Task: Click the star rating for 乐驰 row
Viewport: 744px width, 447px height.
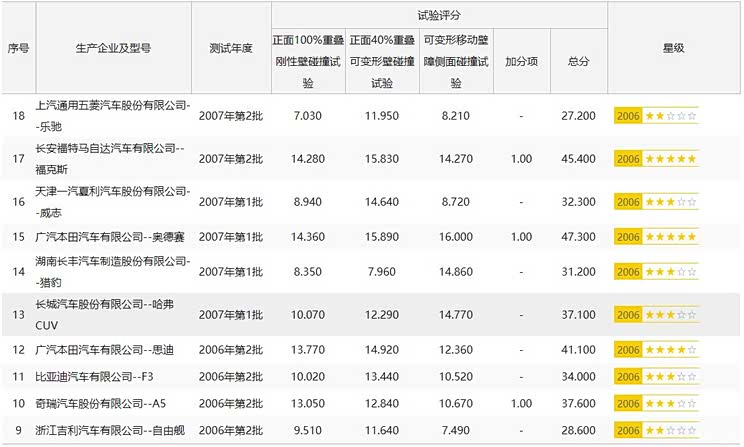Action: point(656,117)
